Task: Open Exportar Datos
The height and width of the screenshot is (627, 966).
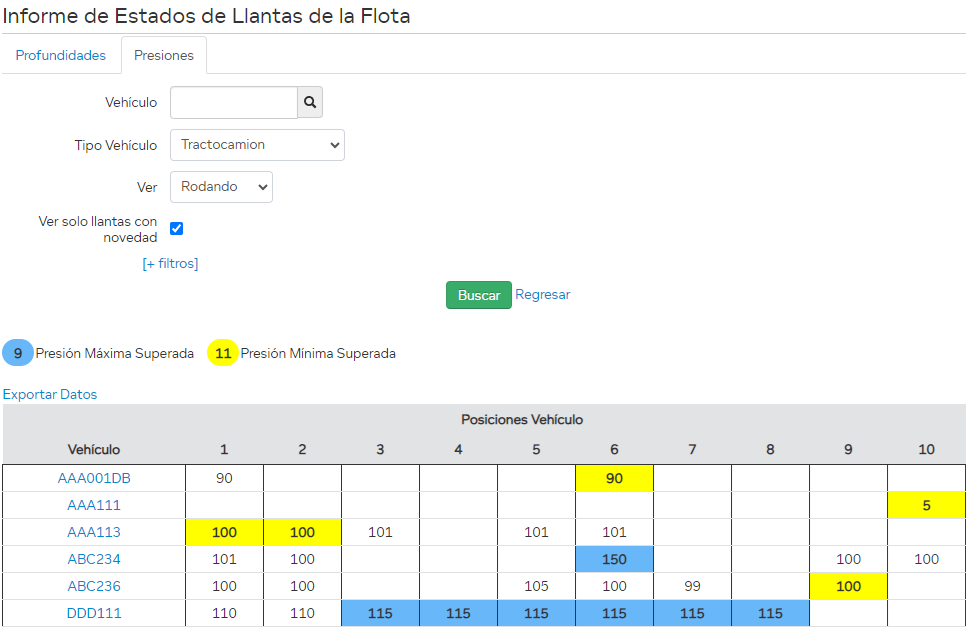Action: coord(49,394)
